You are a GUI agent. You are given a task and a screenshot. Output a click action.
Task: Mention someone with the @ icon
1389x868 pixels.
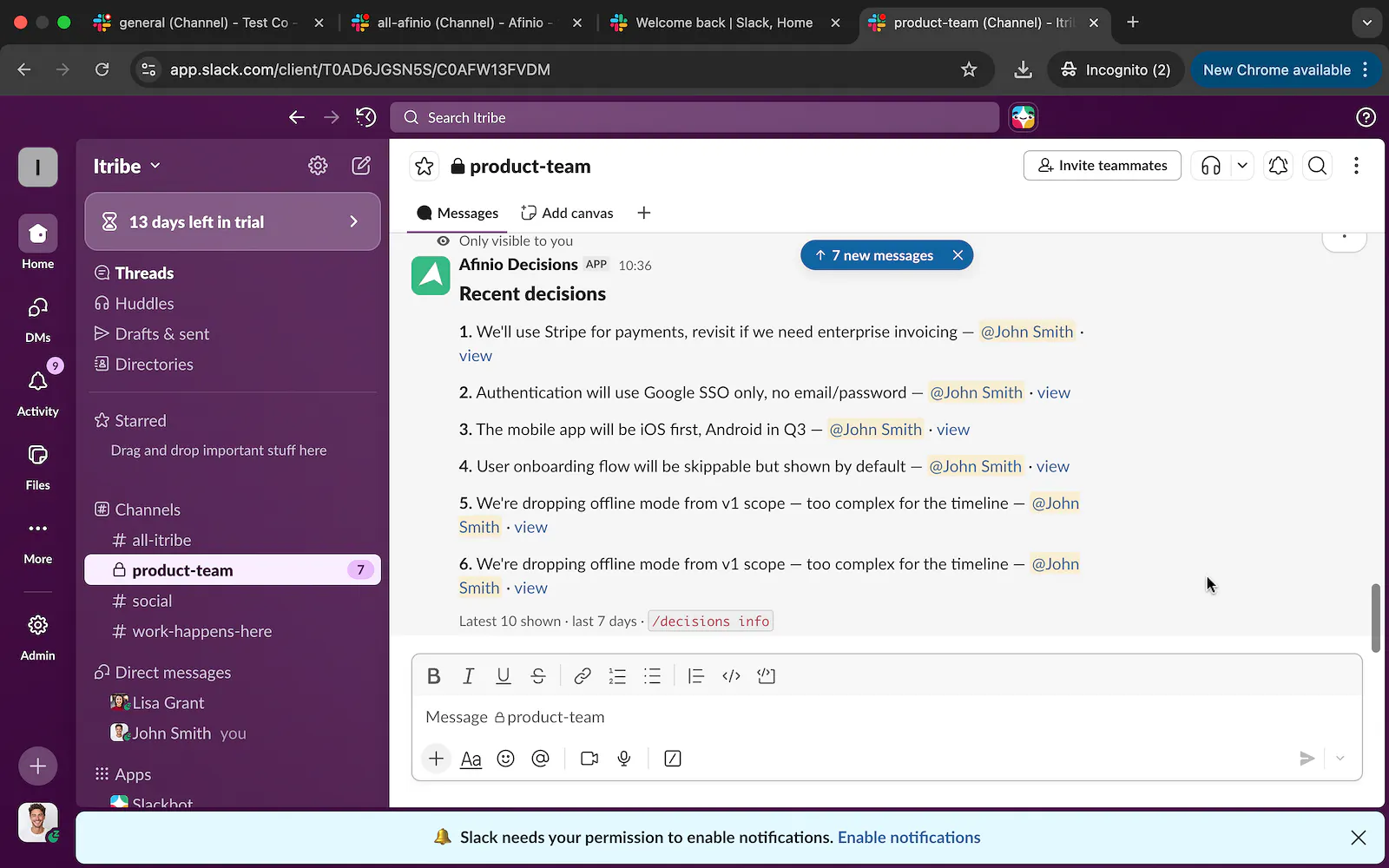point(540,759)
